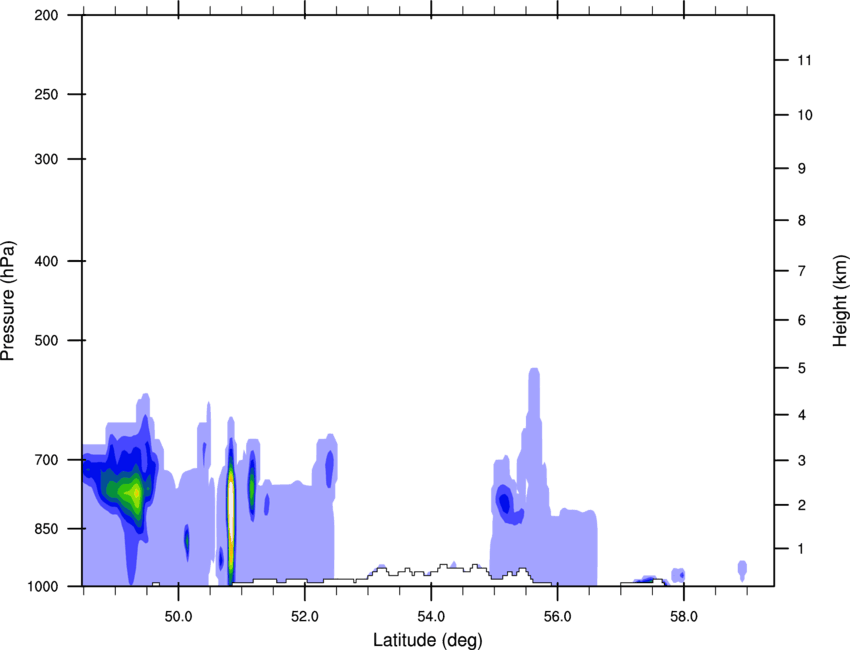
Task: Click pressure tick label '500'
Action: 46,340
